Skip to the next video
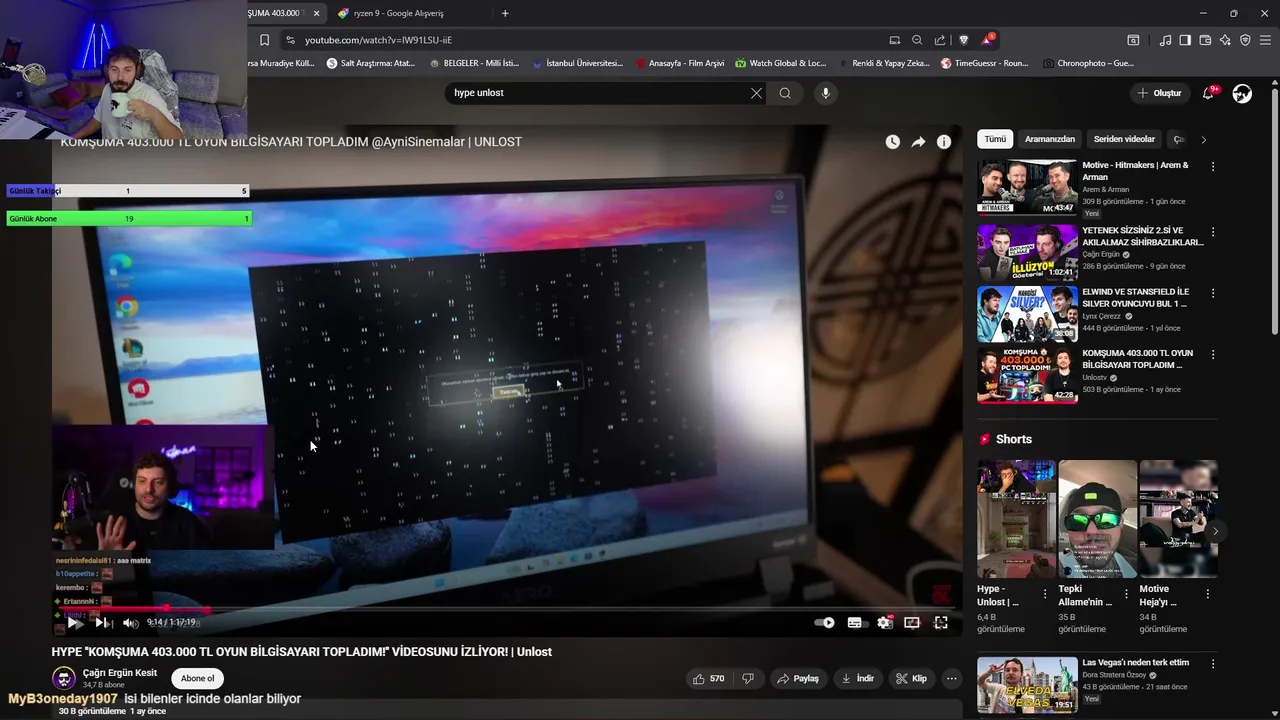 [x=101, y=622]
